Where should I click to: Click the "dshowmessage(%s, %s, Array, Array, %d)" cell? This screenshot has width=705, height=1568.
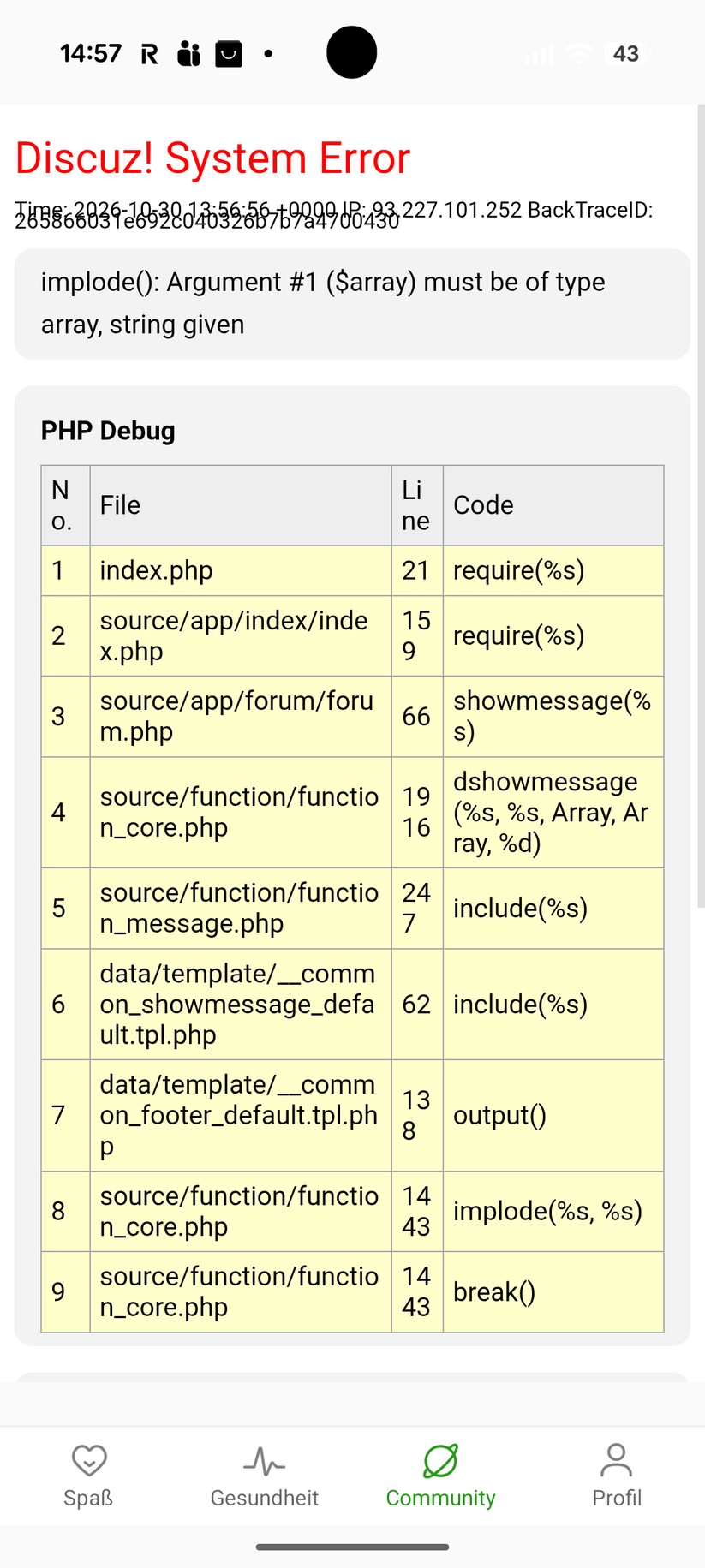point(553,812)
